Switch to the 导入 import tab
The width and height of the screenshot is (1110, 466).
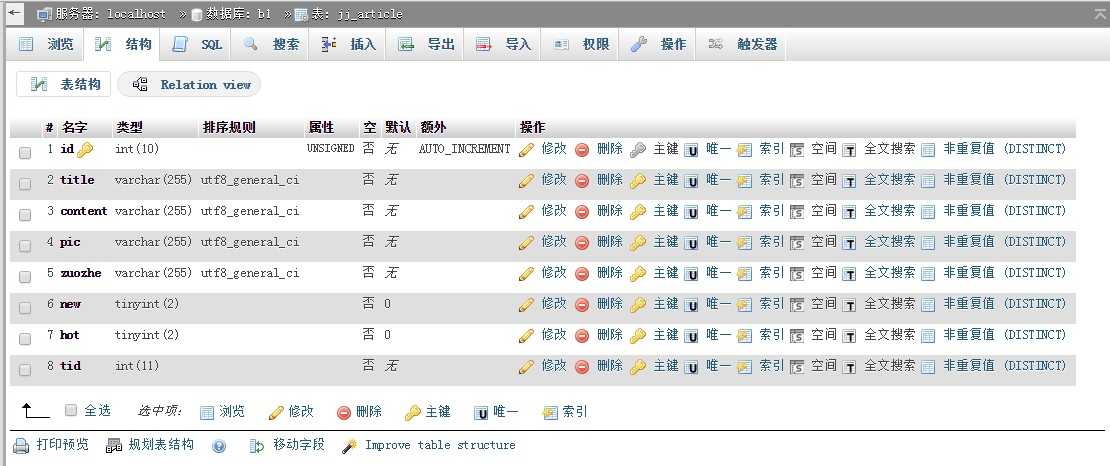coord(503,44)
